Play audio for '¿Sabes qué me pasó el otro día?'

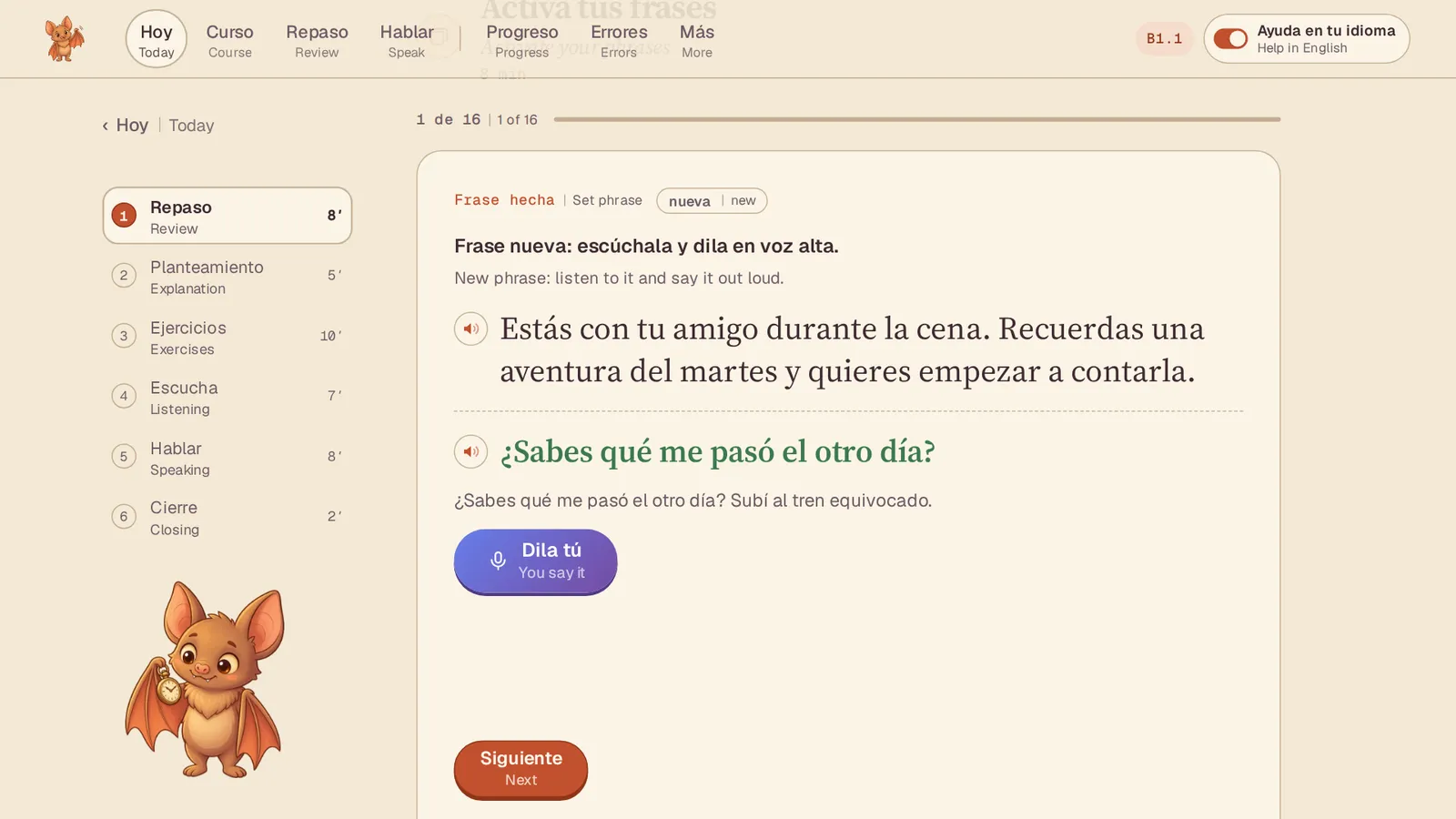tap(470, 451)
